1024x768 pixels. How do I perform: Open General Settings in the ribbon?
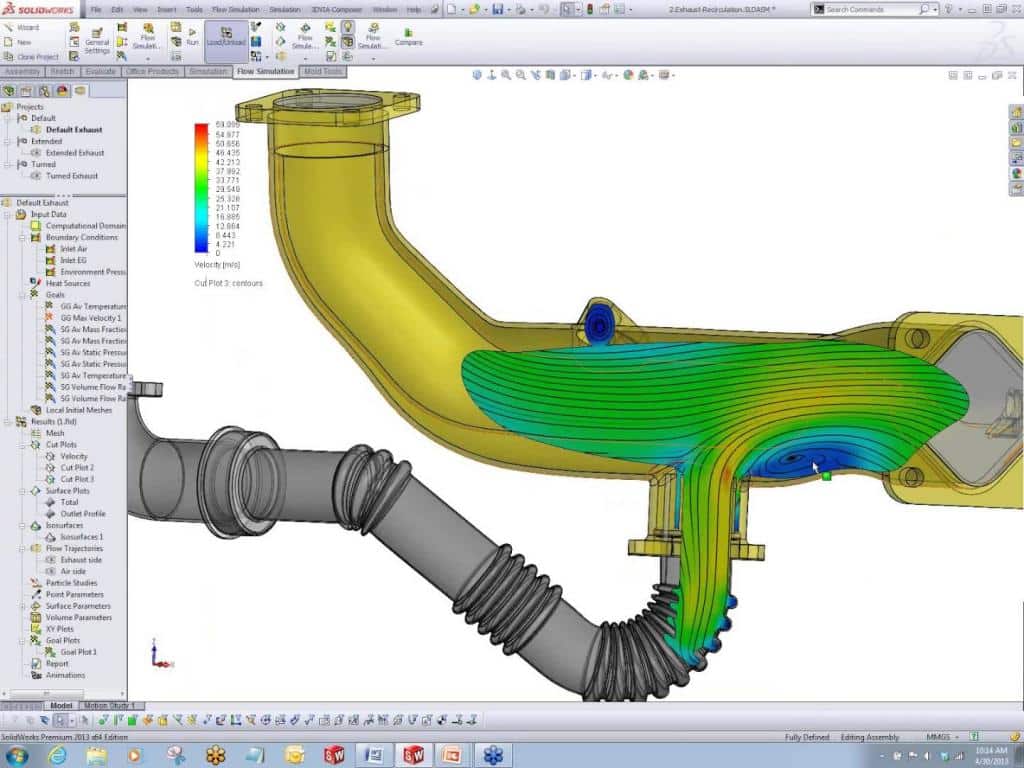pyautogui.click(x=97, y=39)
